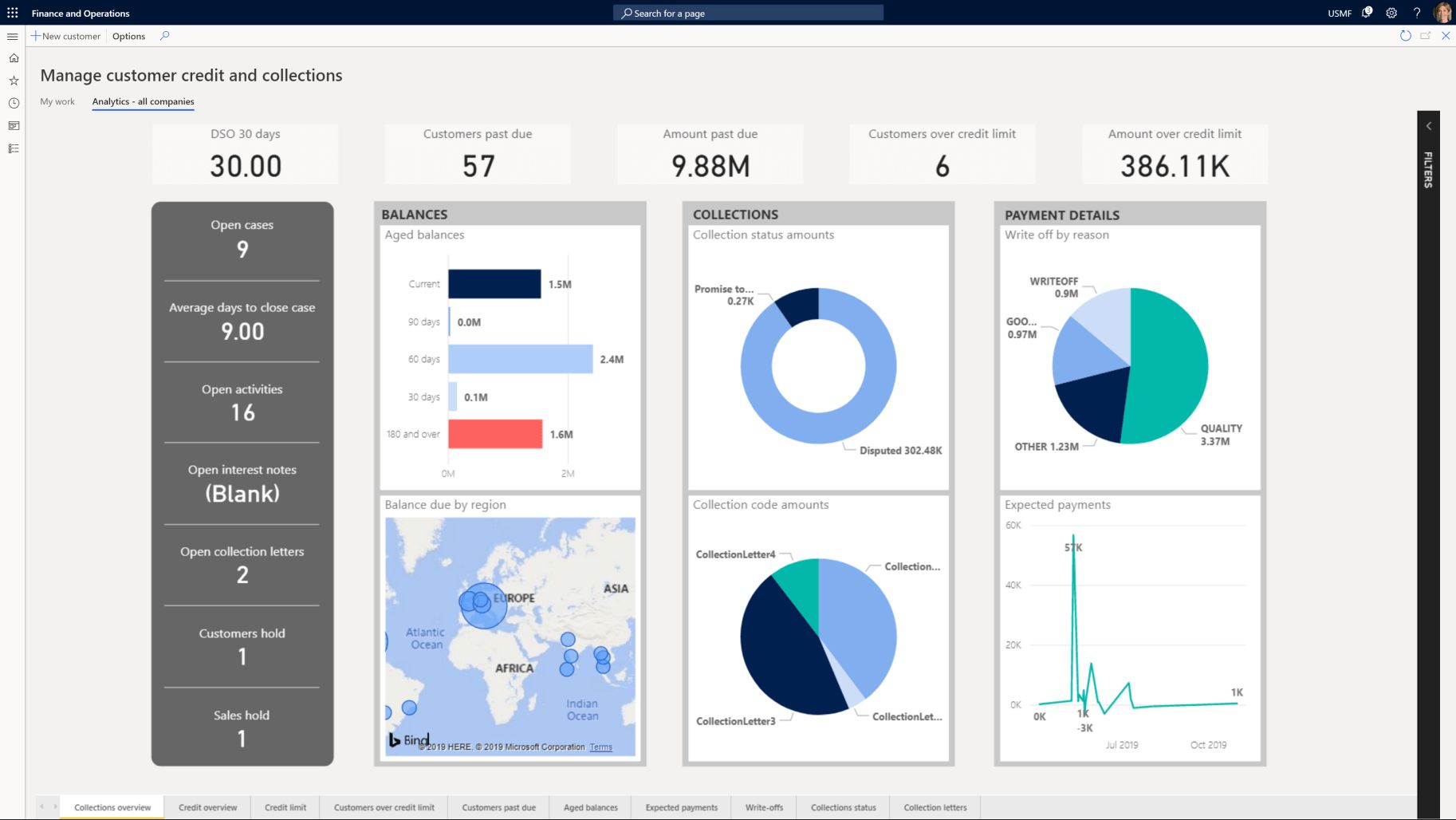This screenshot has width=1456, height=820.
Task: Open the Credit limit report tab
Action: tap(285, 807)
